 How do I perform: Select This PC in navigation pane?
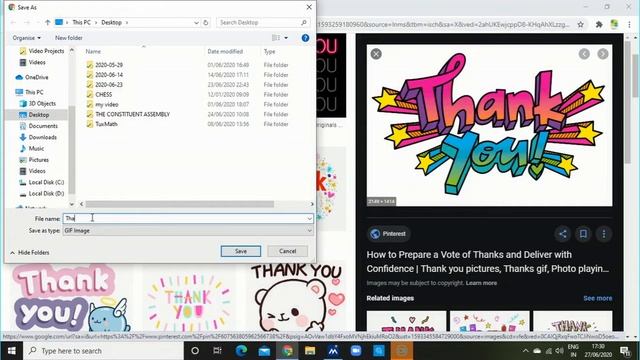[x=29, y=92]
